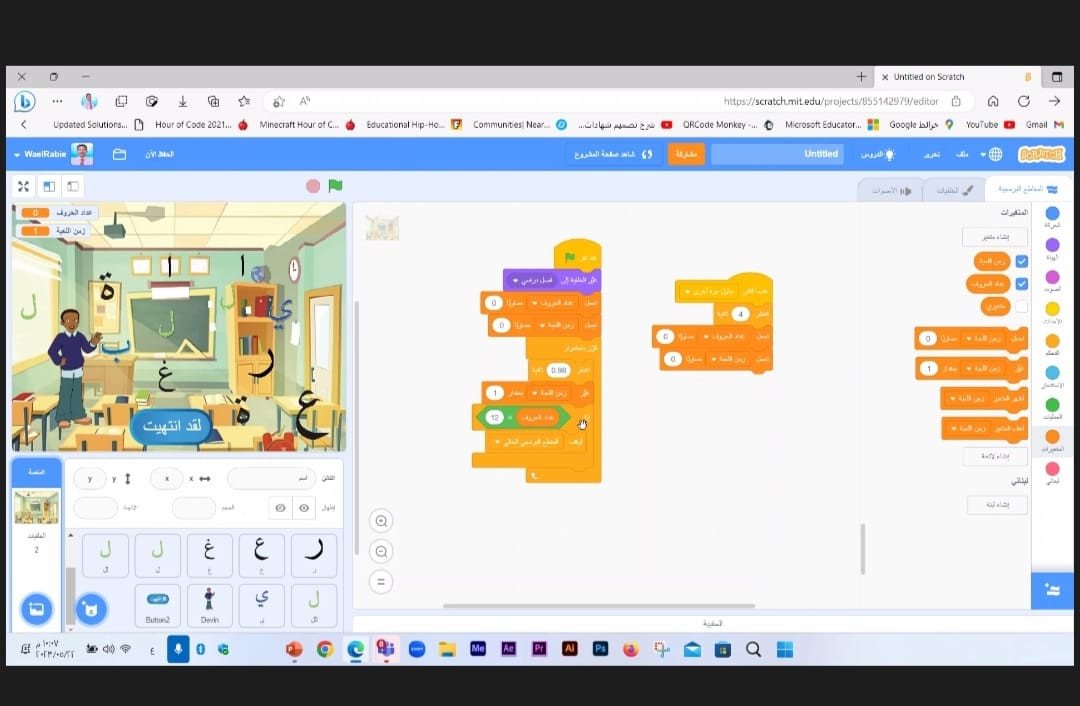Click the Untitled project title field
This screenshot has width=1080, height=706.
[x=777, y=154]
